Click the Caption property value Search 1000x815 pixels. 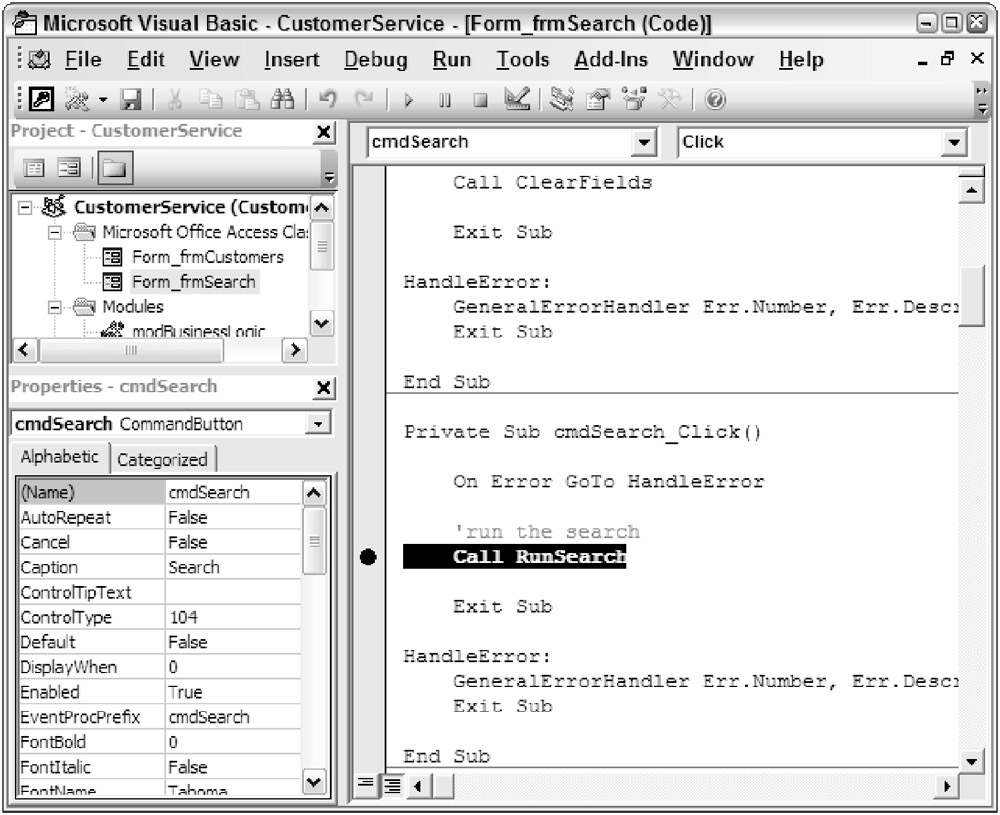coord(232,567)
